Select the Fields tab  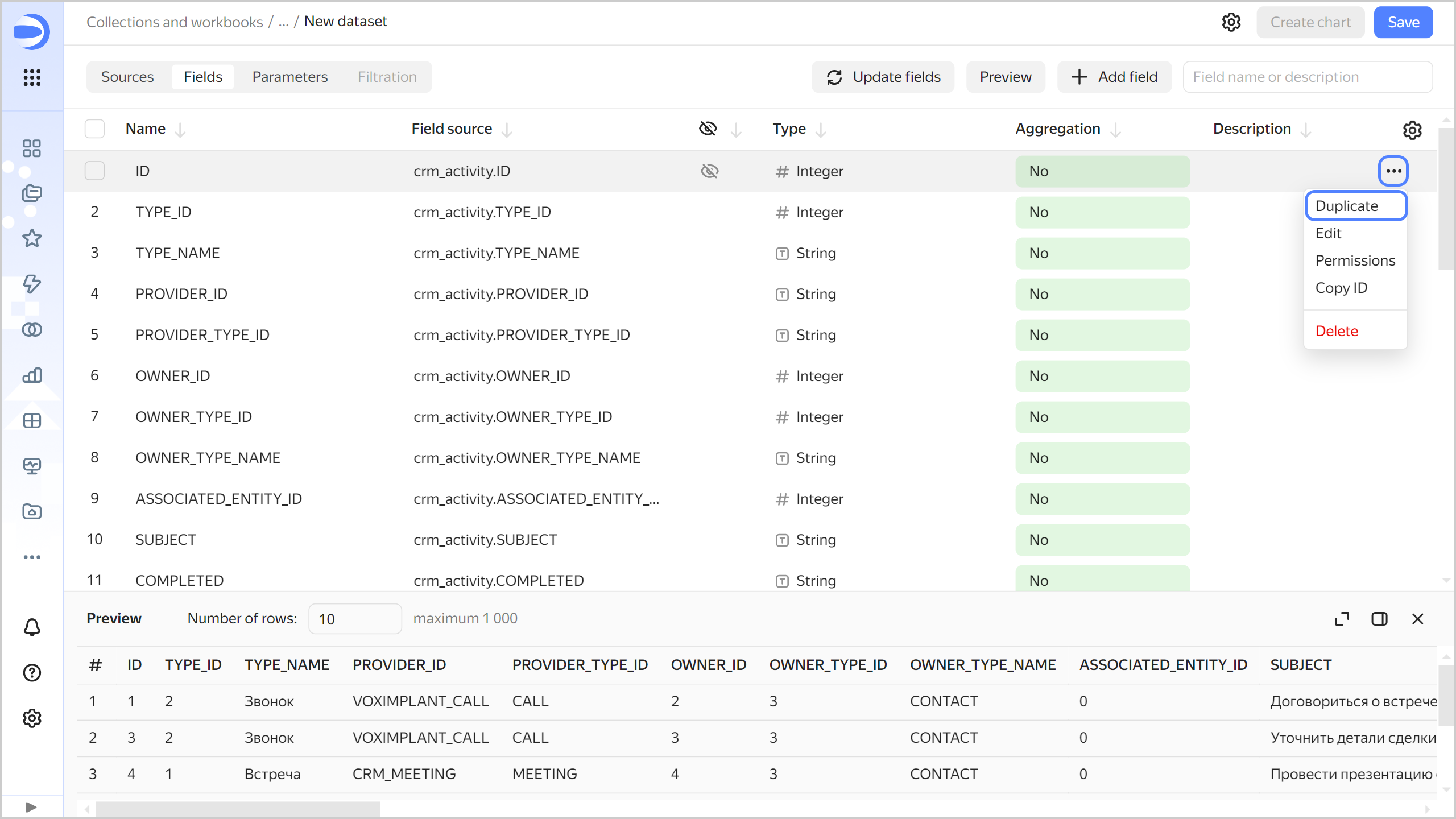click(x=202, y=77)
